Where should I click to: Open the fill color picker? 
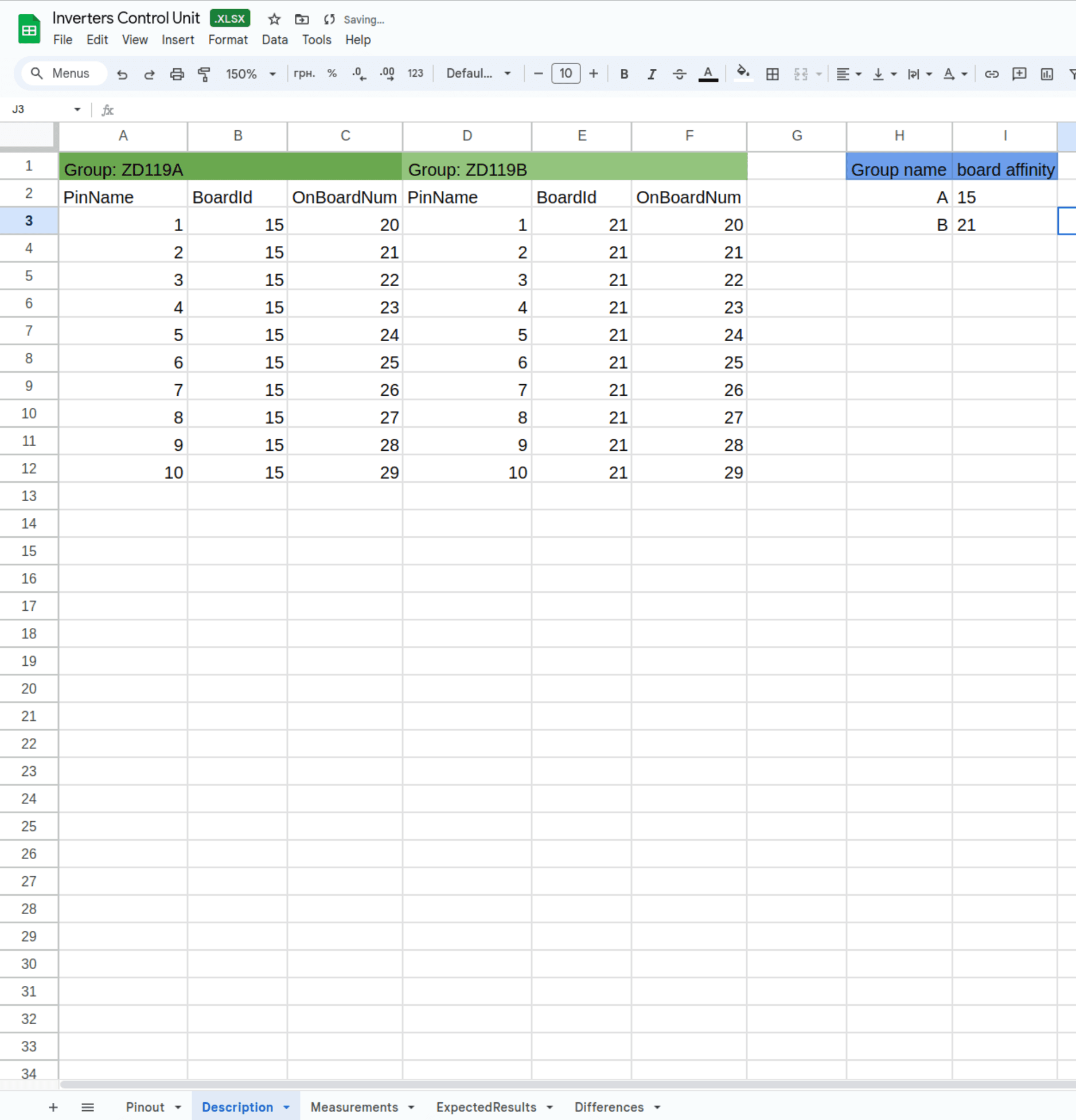click(743, 73)
